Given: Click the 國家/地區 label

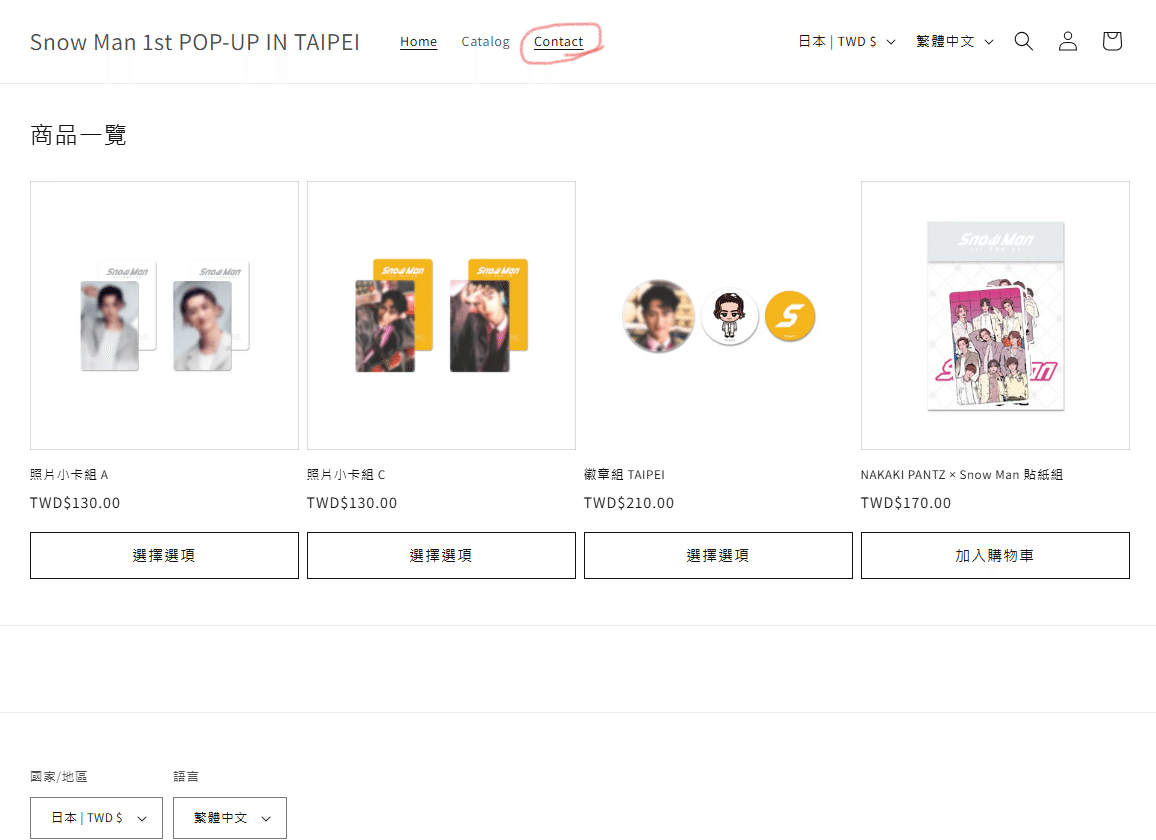Looking at the screenshot, I should 59,776.
